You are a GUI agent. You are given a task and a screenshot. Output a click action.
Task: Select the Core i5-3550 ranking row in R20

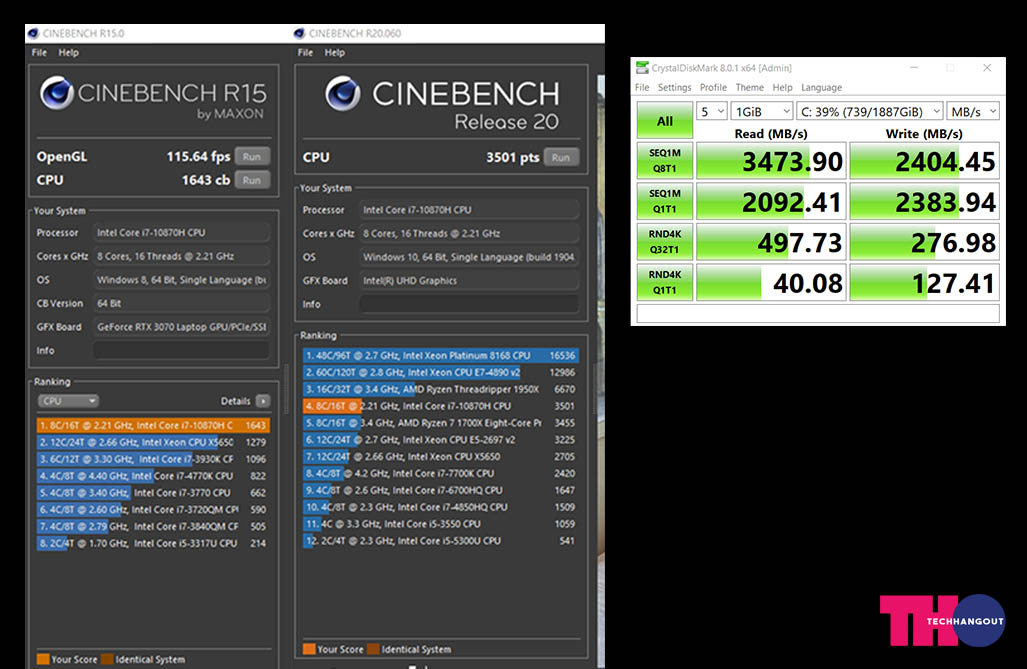point(441,524)
